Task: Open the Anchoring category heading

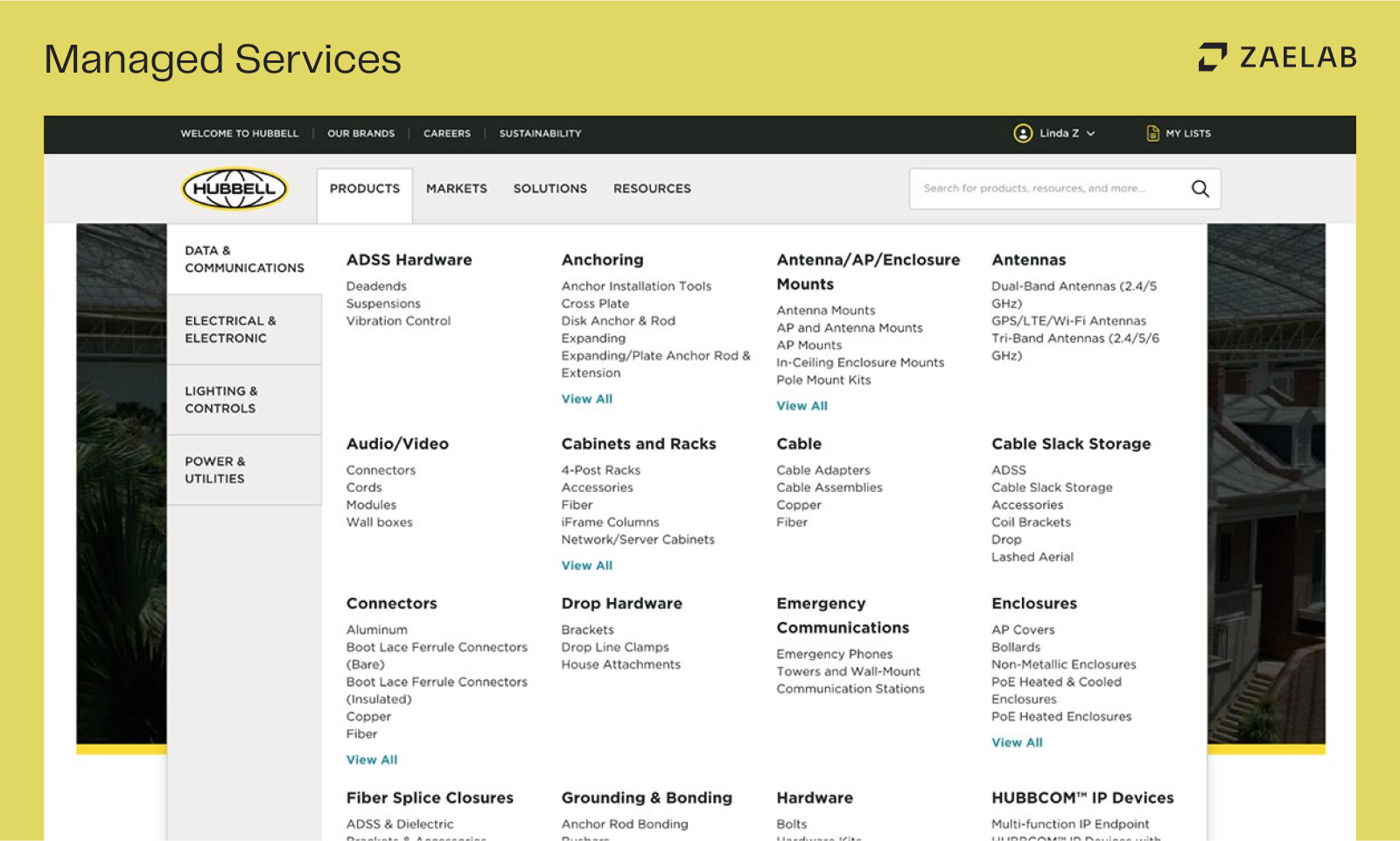Action: pyautogui.click(x=603, y=260)
